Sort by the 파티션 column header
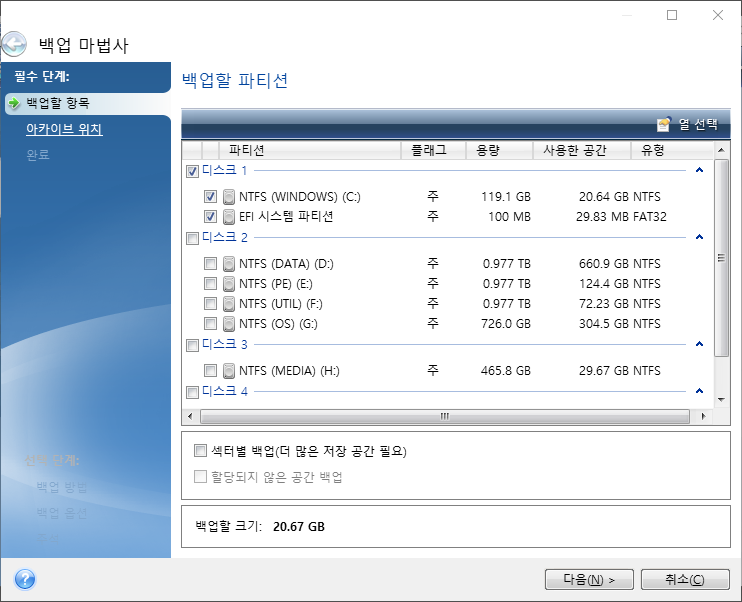 (310, 150)
